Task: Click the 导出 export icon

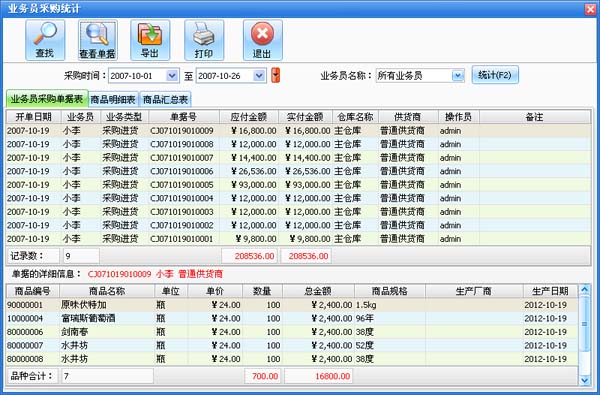Action: [150, 40]
